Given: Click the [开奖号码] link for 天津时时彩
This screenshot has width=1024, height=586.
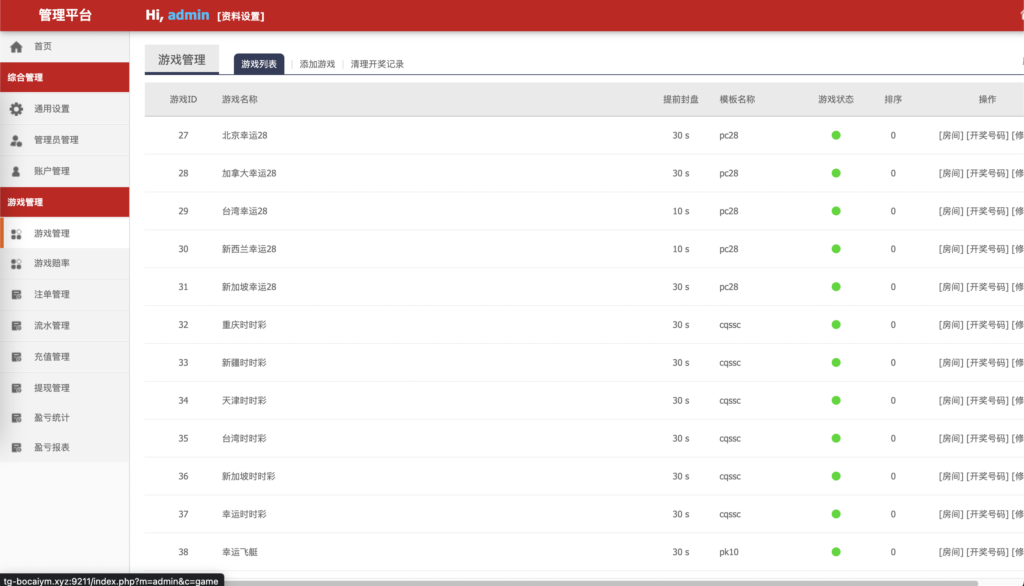Looking at the screenshot, I should (986, 401).
